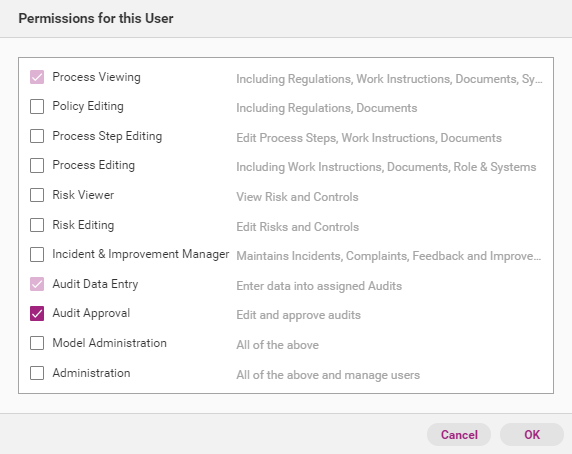
Task: Click the 'Audit Approval' label
Action: (x=91, y=314)
